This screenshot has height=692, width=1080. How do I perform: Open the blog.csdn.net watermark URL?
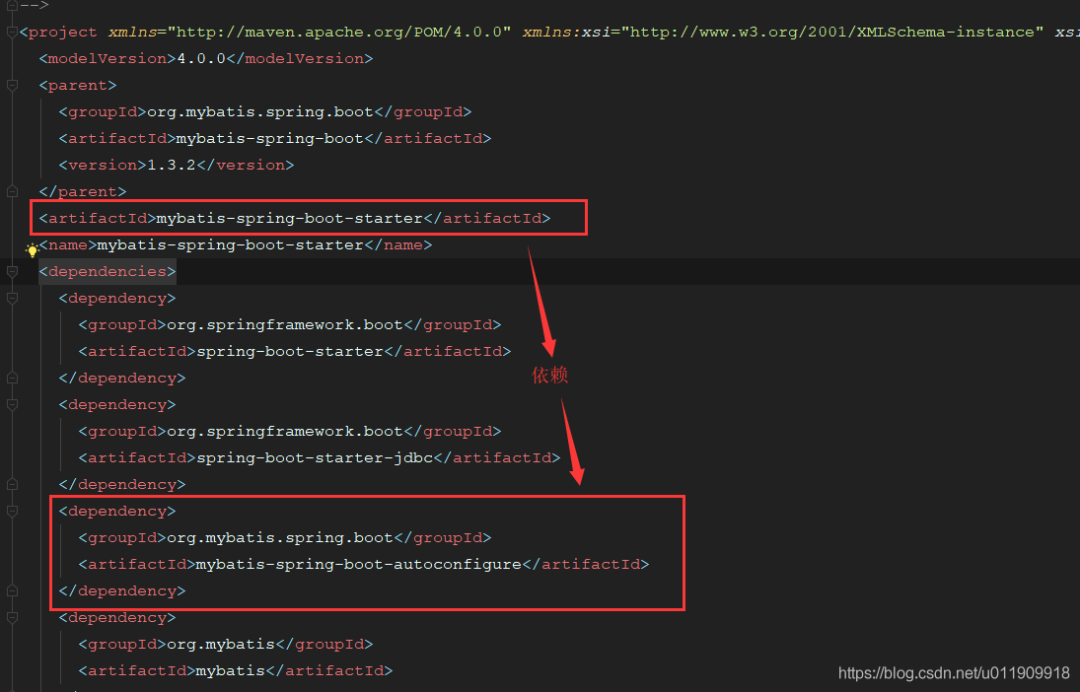click(953, 674)
